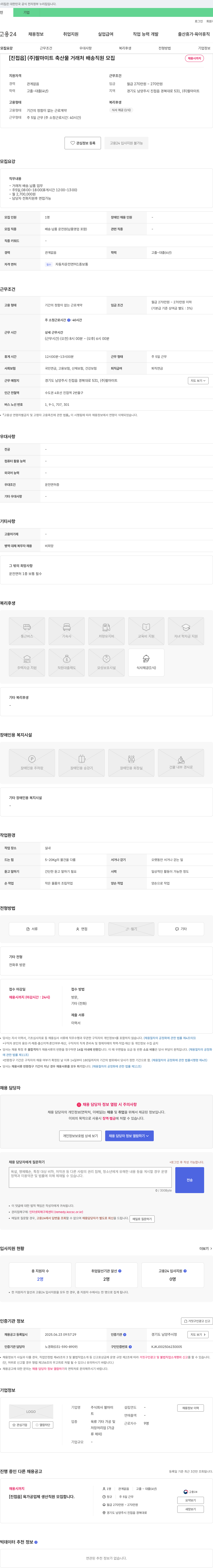Image resolution: width=213 pixels, height=1568 pixels.
Task: Select the 기숙사 welfare icon
Action: pos(66,631)
